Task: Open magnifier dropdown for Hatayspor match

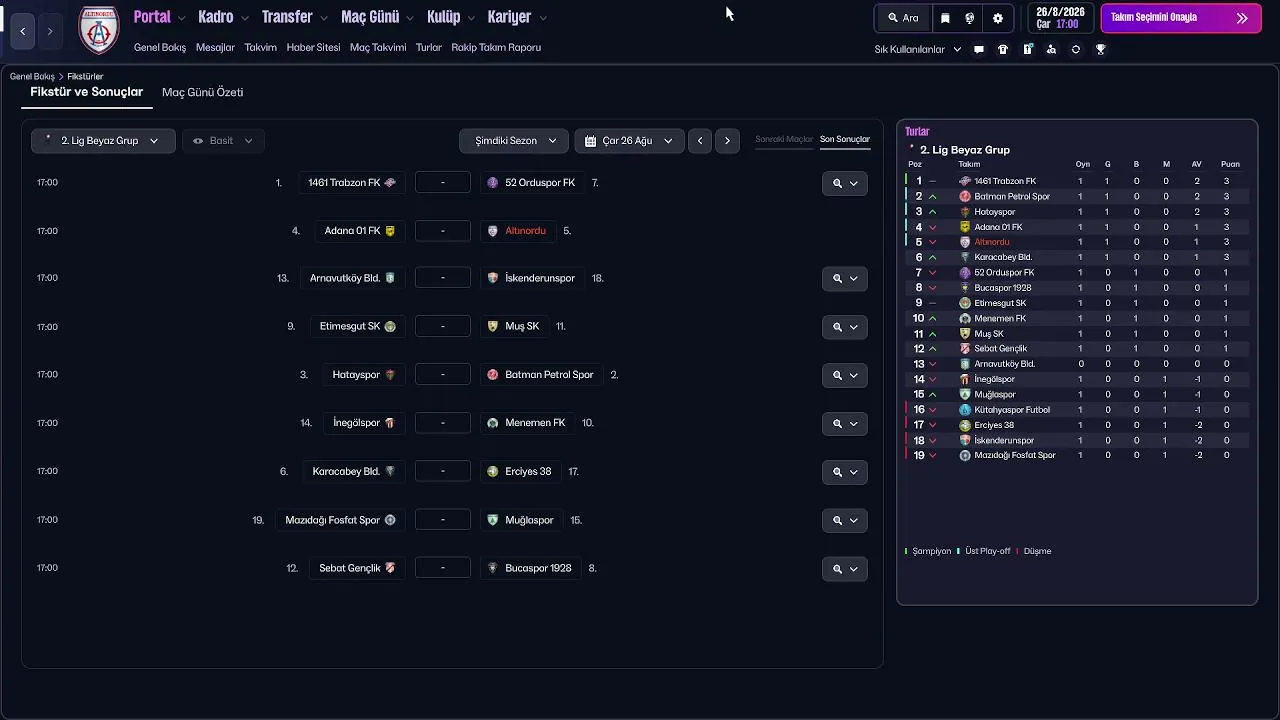Action: point(845,376)
